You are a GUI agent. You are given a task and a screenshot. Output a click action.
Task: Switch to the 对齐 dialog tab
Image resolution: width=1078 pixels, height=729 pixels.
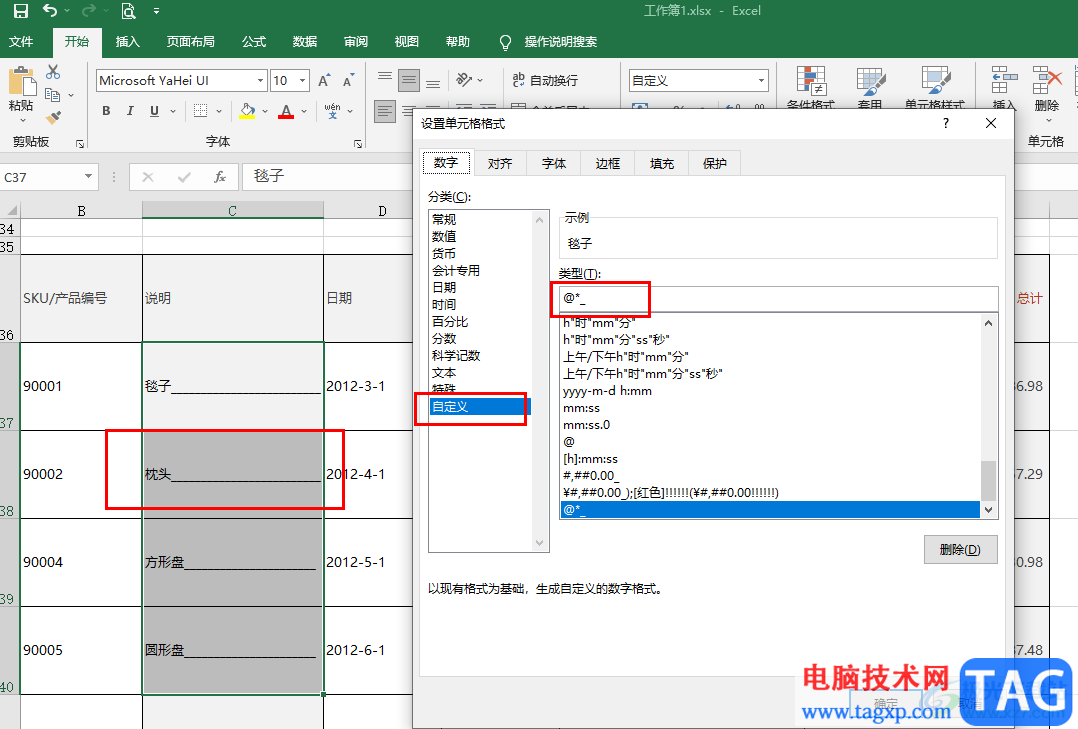point(500,164)
